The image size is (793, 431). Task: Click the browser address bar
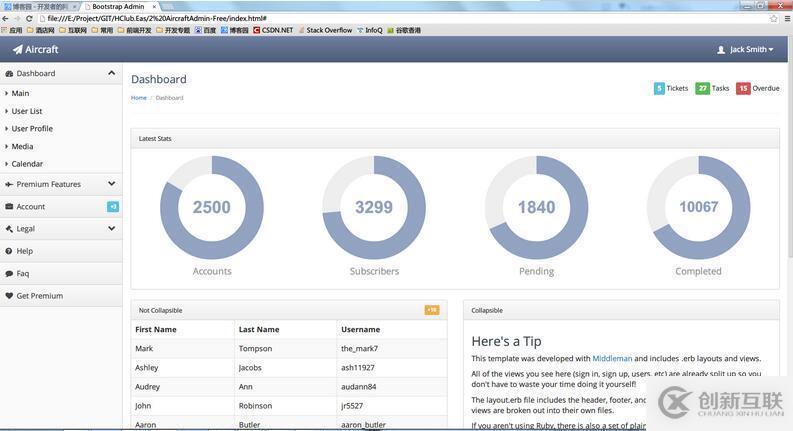[405, 18]
